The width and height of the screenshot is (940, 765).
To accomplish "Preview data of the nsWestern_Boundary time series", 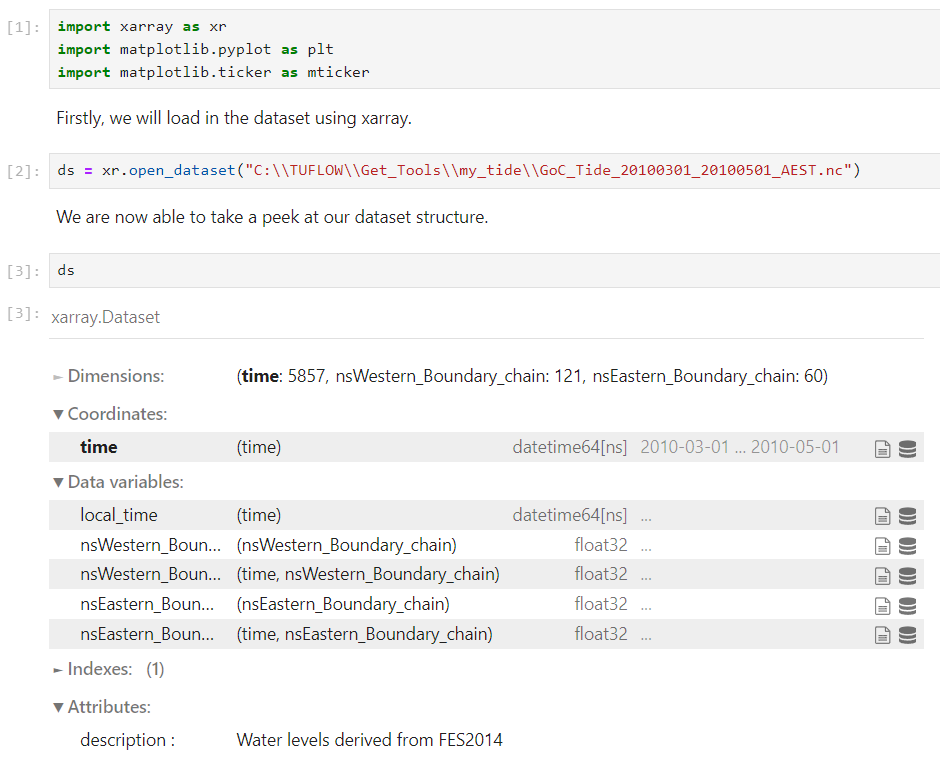I will click(908, 575).
